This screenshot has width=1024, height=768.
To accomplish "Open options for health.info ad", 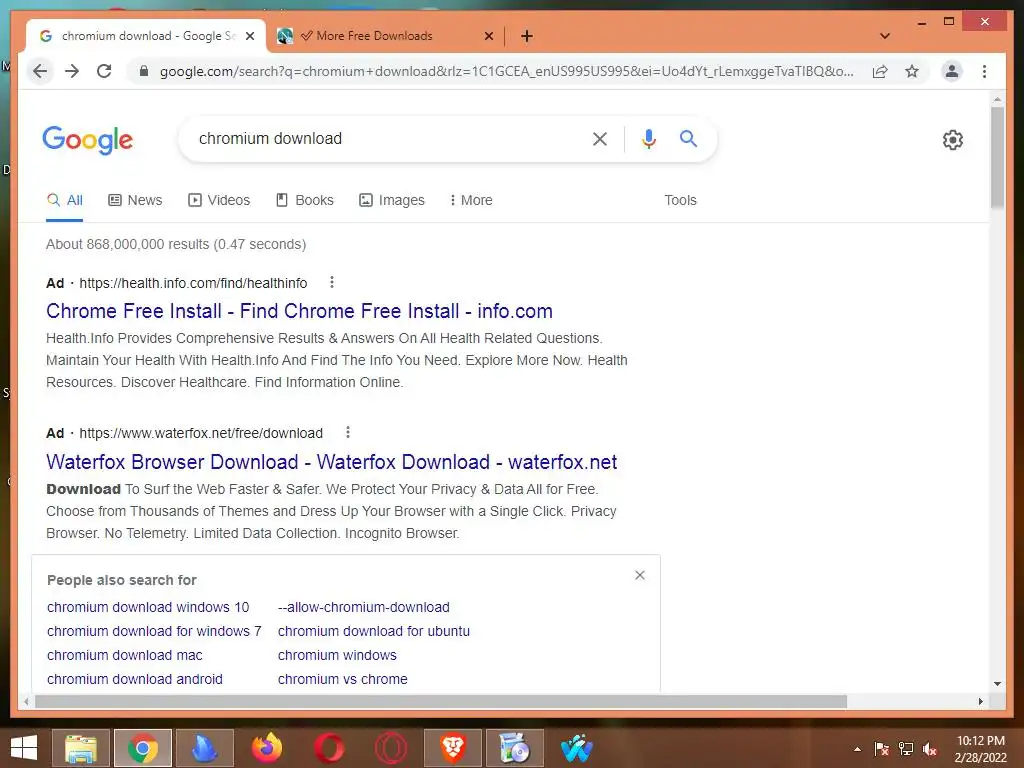I will pos(332,282).
